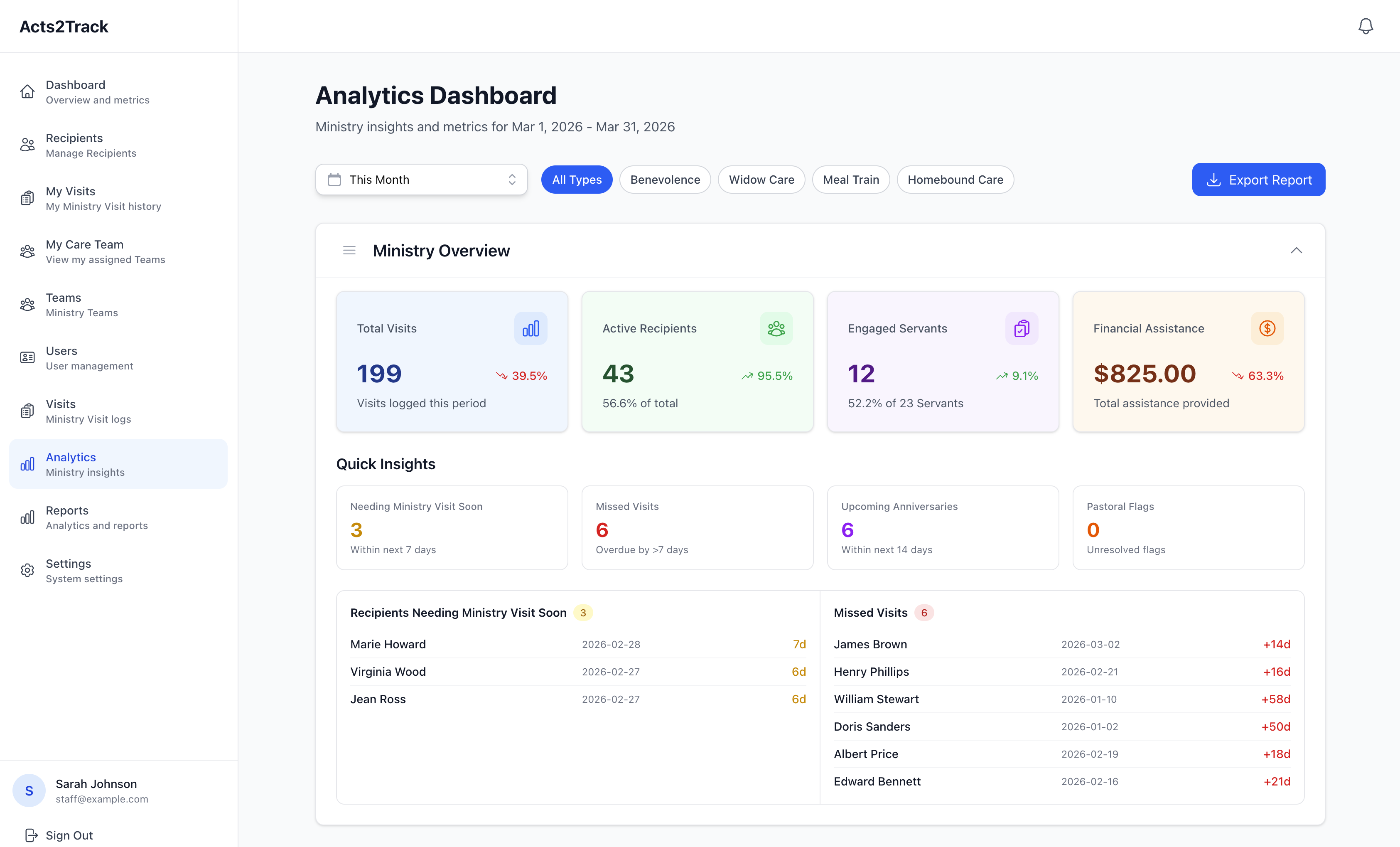Toggle the Benevolence filter
The width and height of the screenshot is (1400, 847).
pos(665,179)
